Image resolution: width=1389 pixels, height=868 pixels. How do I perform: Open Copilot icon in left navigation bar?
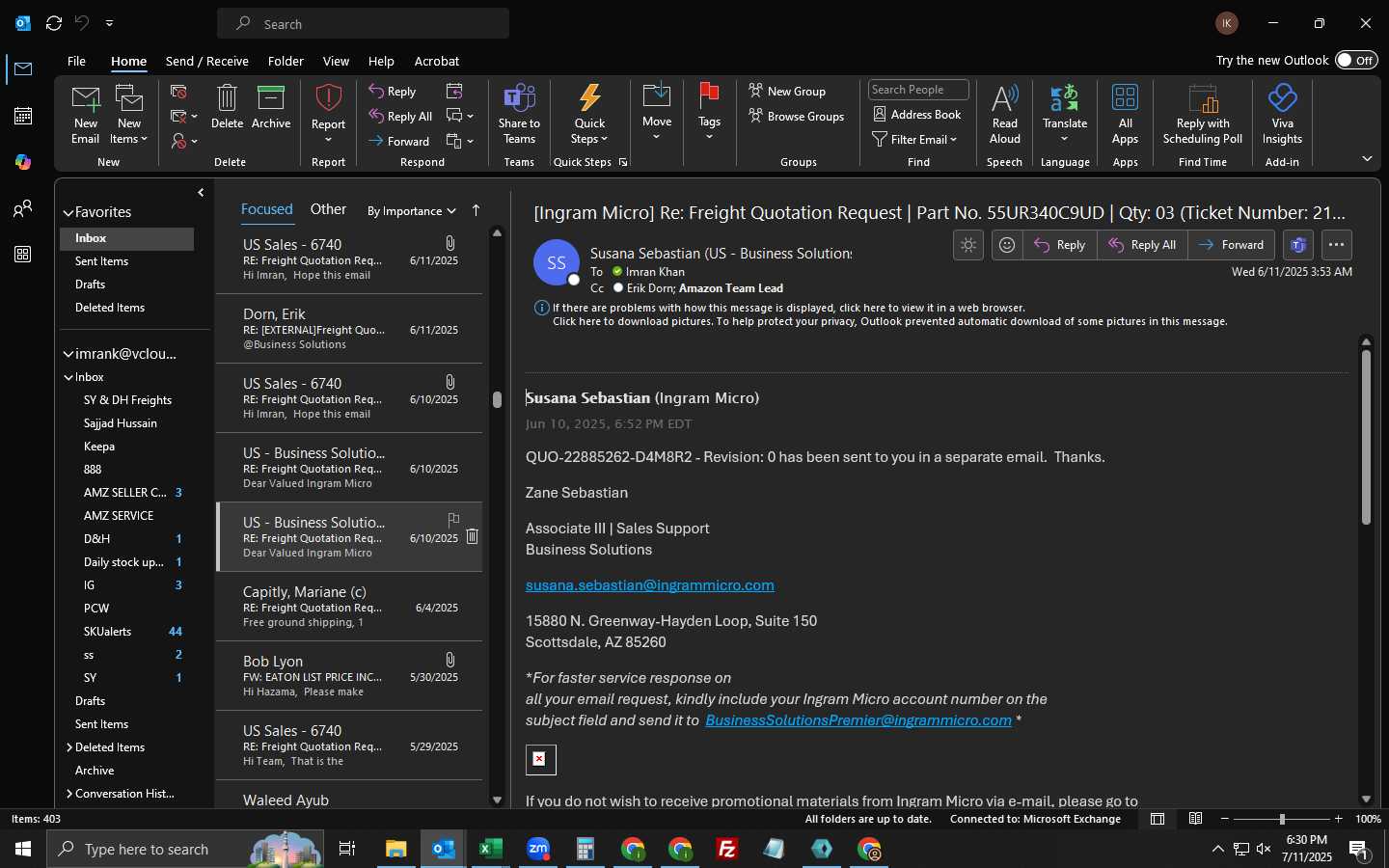pos(23,162)
